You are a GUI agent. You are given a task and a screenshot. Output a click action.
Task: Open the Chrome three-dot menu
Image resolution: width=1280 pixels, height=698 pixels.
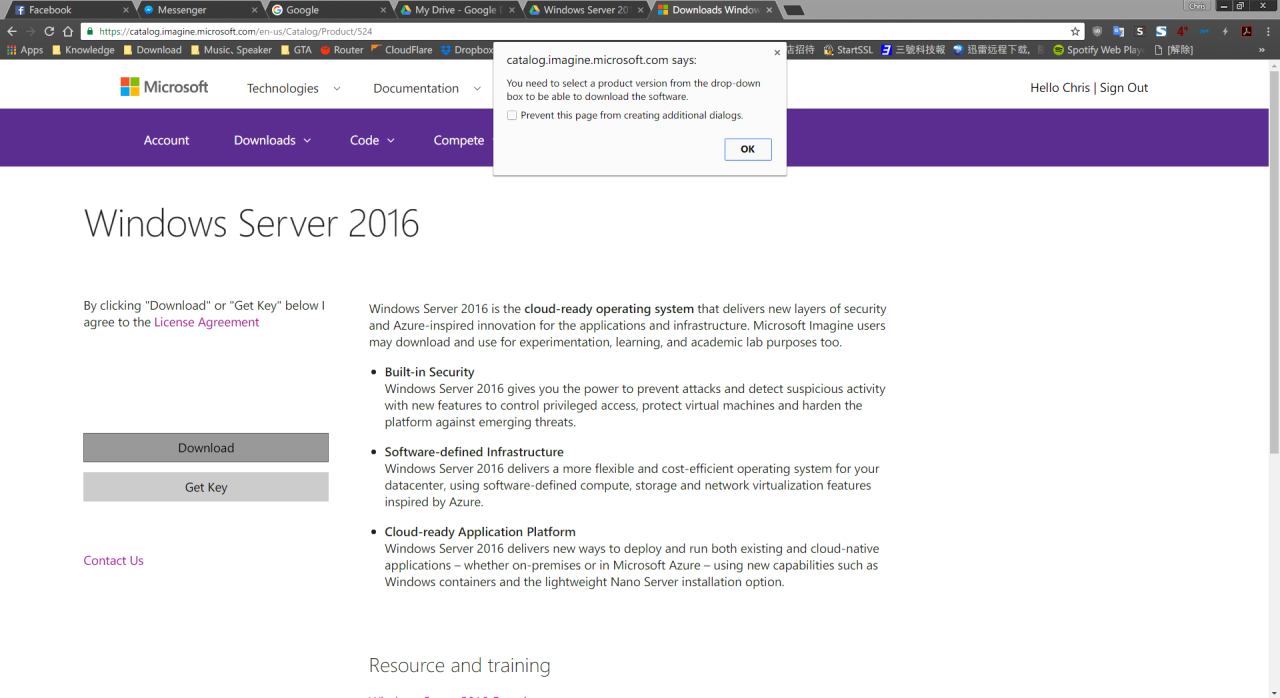tap(1268, 31)
